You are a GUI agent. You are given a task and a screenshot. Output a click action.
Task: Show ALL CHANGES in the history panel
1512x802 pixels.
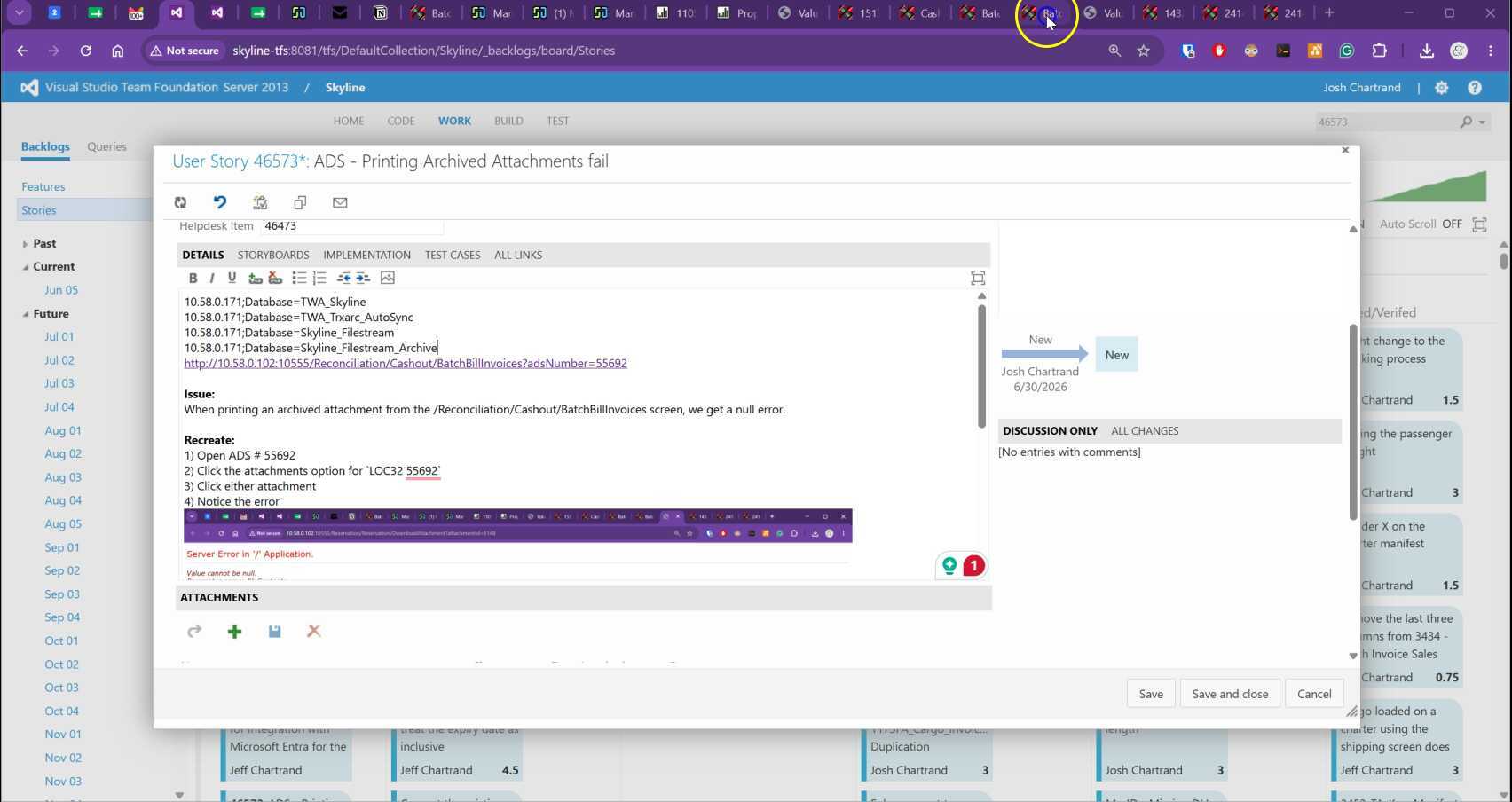point(1145,431)
